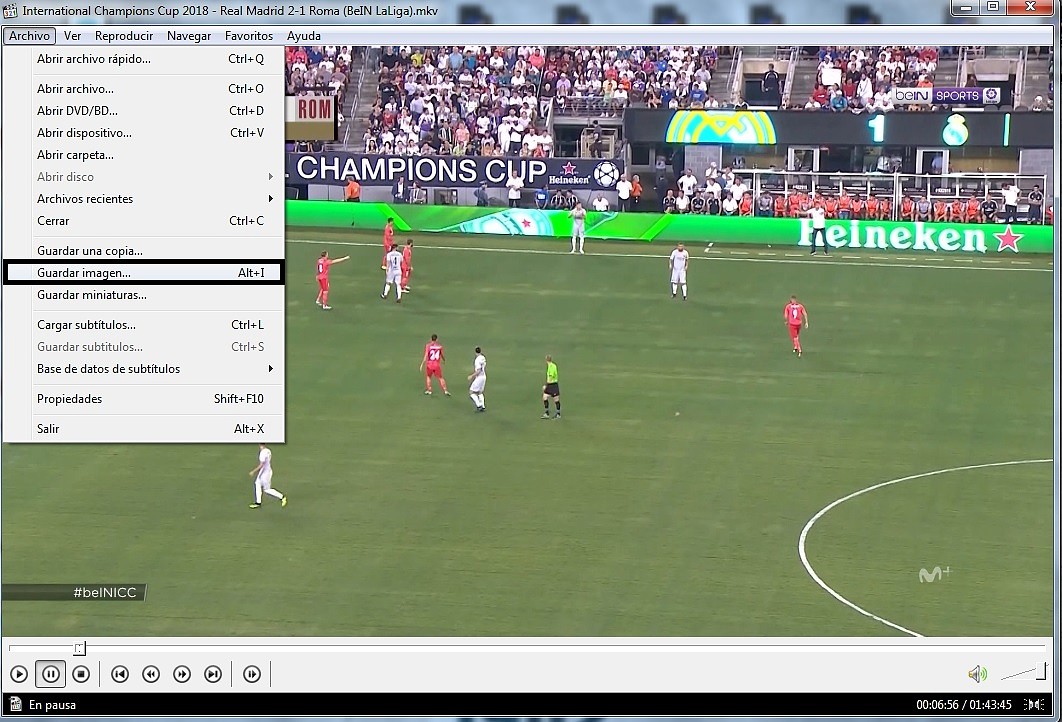Click the frame step button
The width and height of the screenshot is (1062, 722).
tap(252, 674)
